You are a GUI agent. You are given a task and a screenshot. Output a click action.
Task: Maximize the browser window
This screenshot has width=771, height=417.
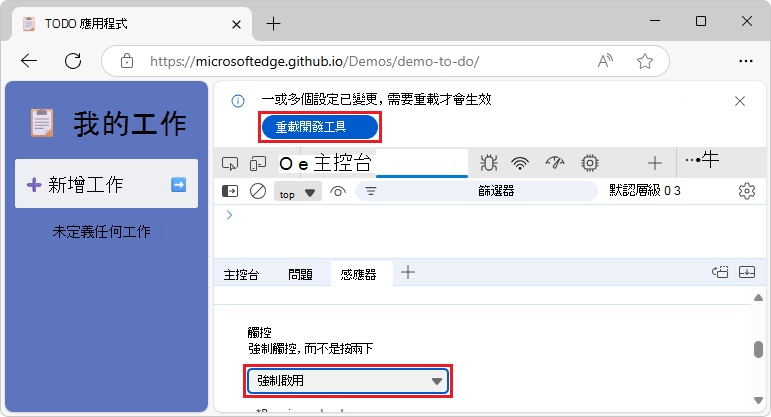pyautogui.click(x=701, y=21)
